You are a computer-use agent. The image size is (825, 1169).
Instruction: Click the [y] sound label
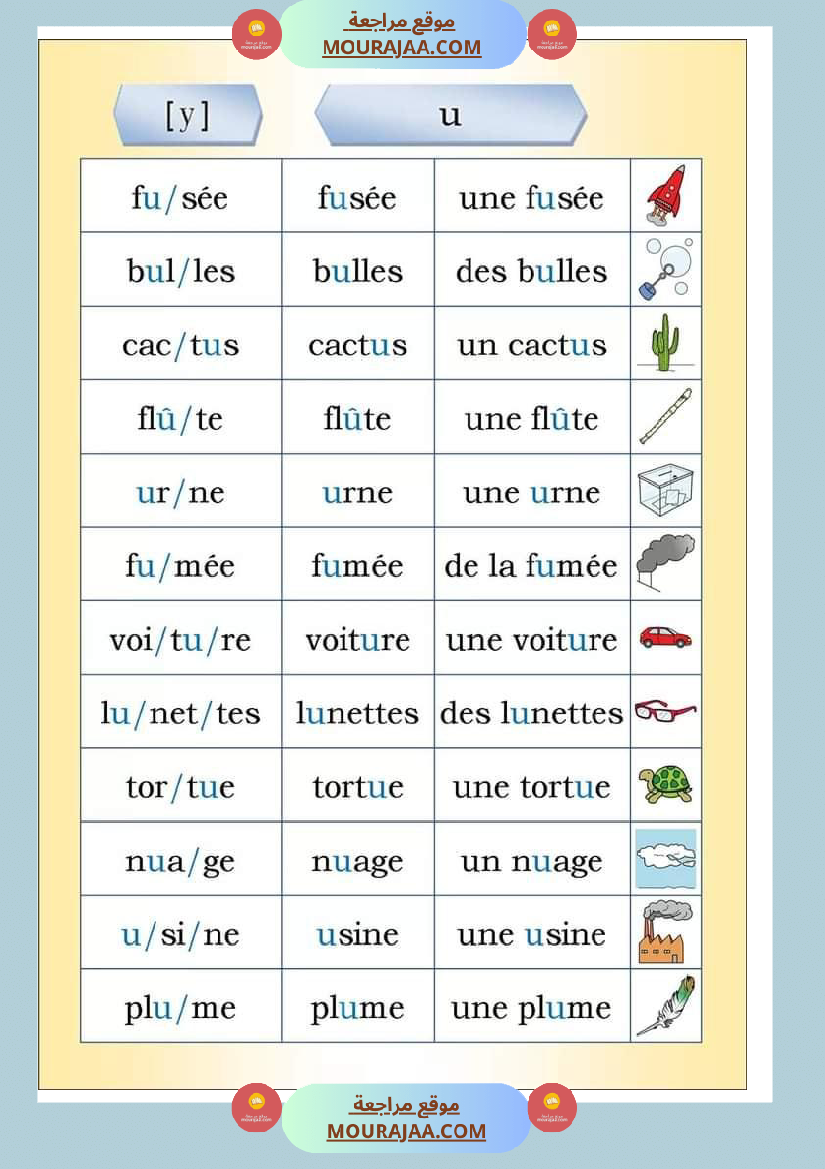[187, 116]
